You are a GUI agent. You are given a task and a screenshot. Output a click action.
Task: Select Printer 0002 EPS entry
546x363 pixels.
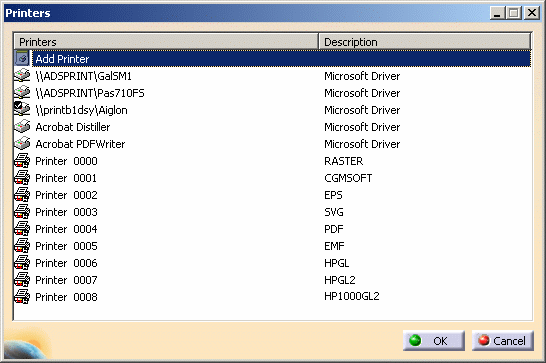pos(273,195)
